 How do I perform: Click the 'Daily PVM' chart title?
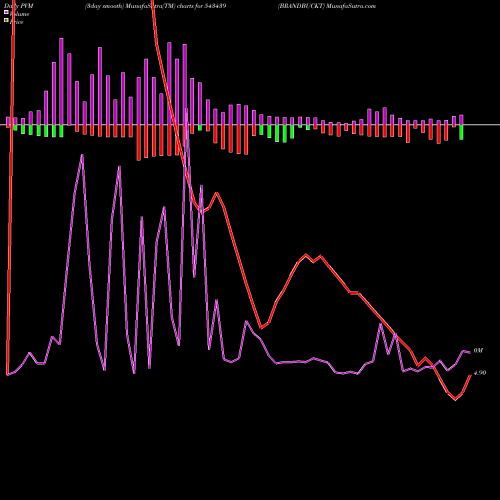19,6
